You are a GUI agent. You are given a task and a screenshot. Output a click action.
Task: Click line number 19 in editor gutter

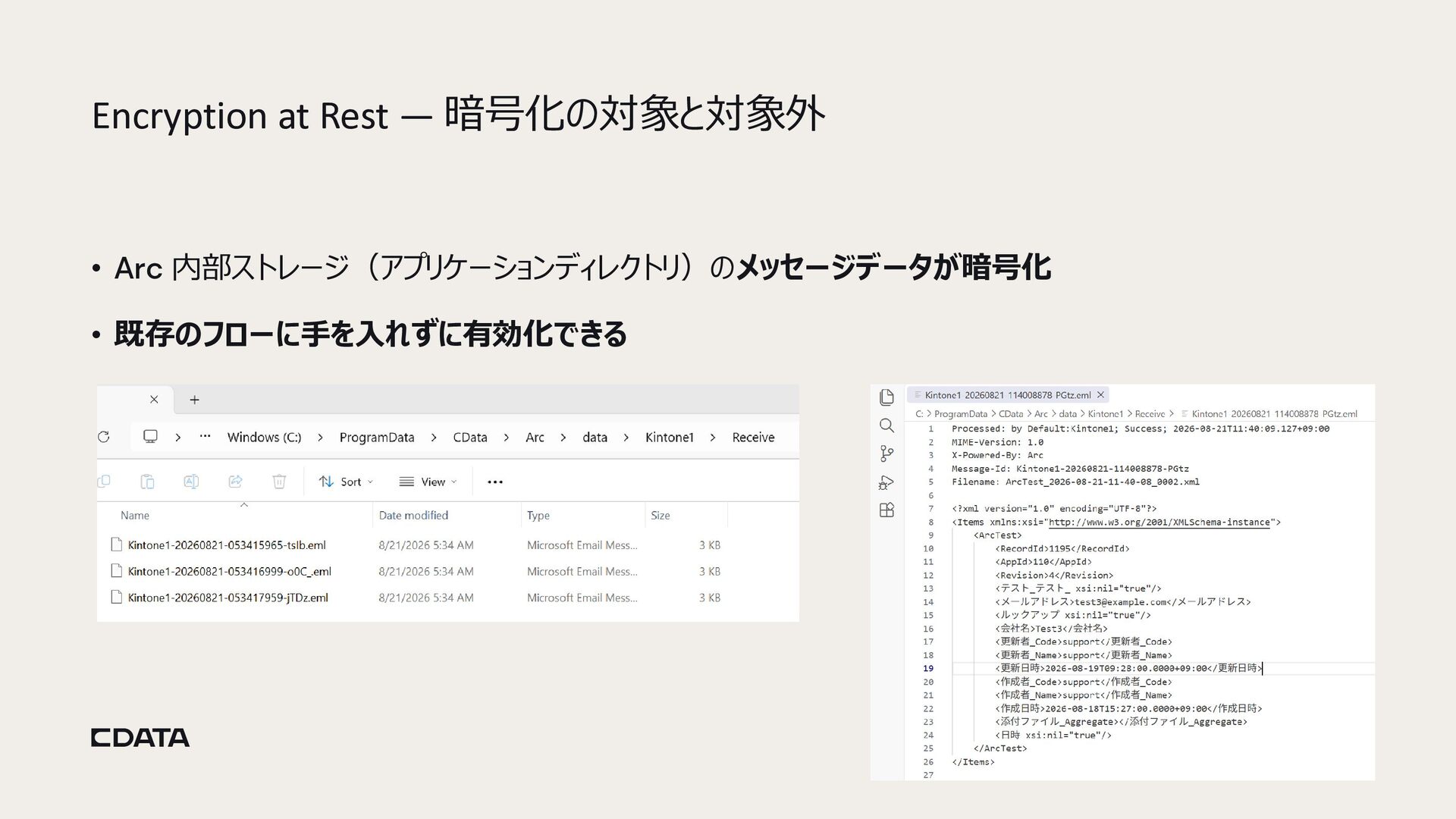point(928,669)
